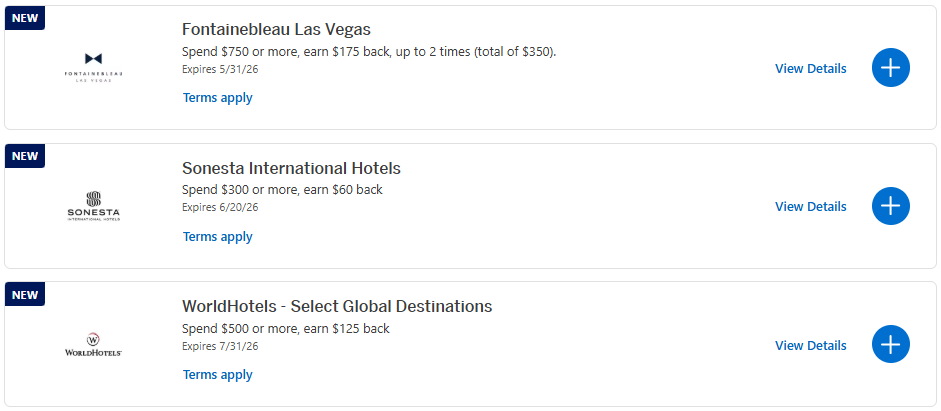Add the WorldHotels offer to card
The height and width of the screenshot is (411, 941).
pos(891,345)
